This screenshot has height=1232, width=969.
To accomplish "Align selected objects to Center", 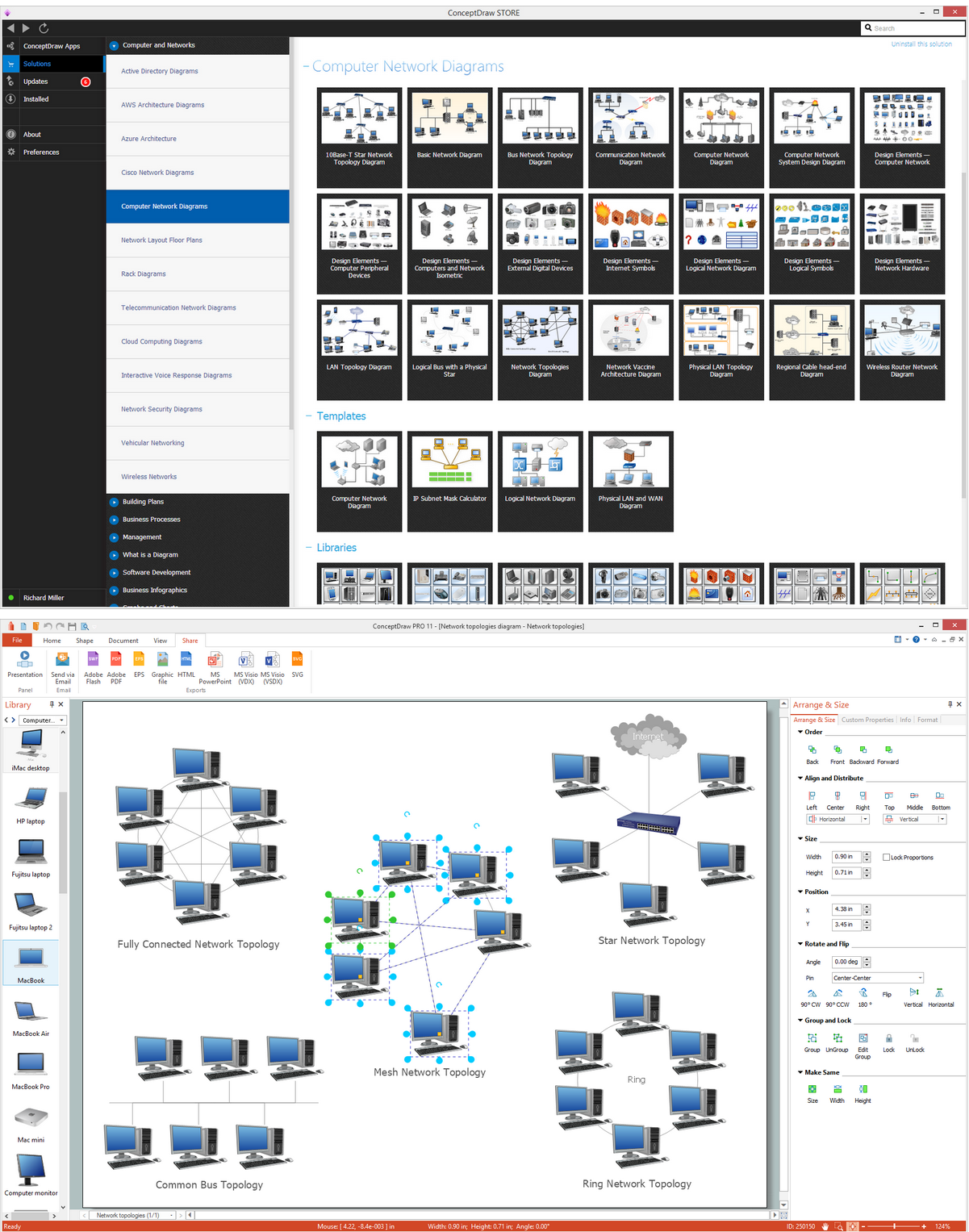I will pos(836,800).
